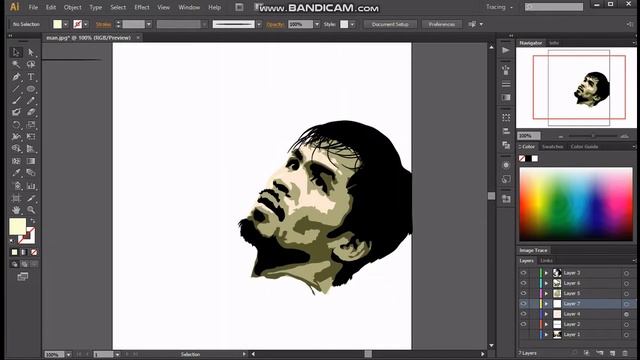The height and width of the screenshot is (360, 640).
Task: Open the Window menu
Action: coord(189,7)
